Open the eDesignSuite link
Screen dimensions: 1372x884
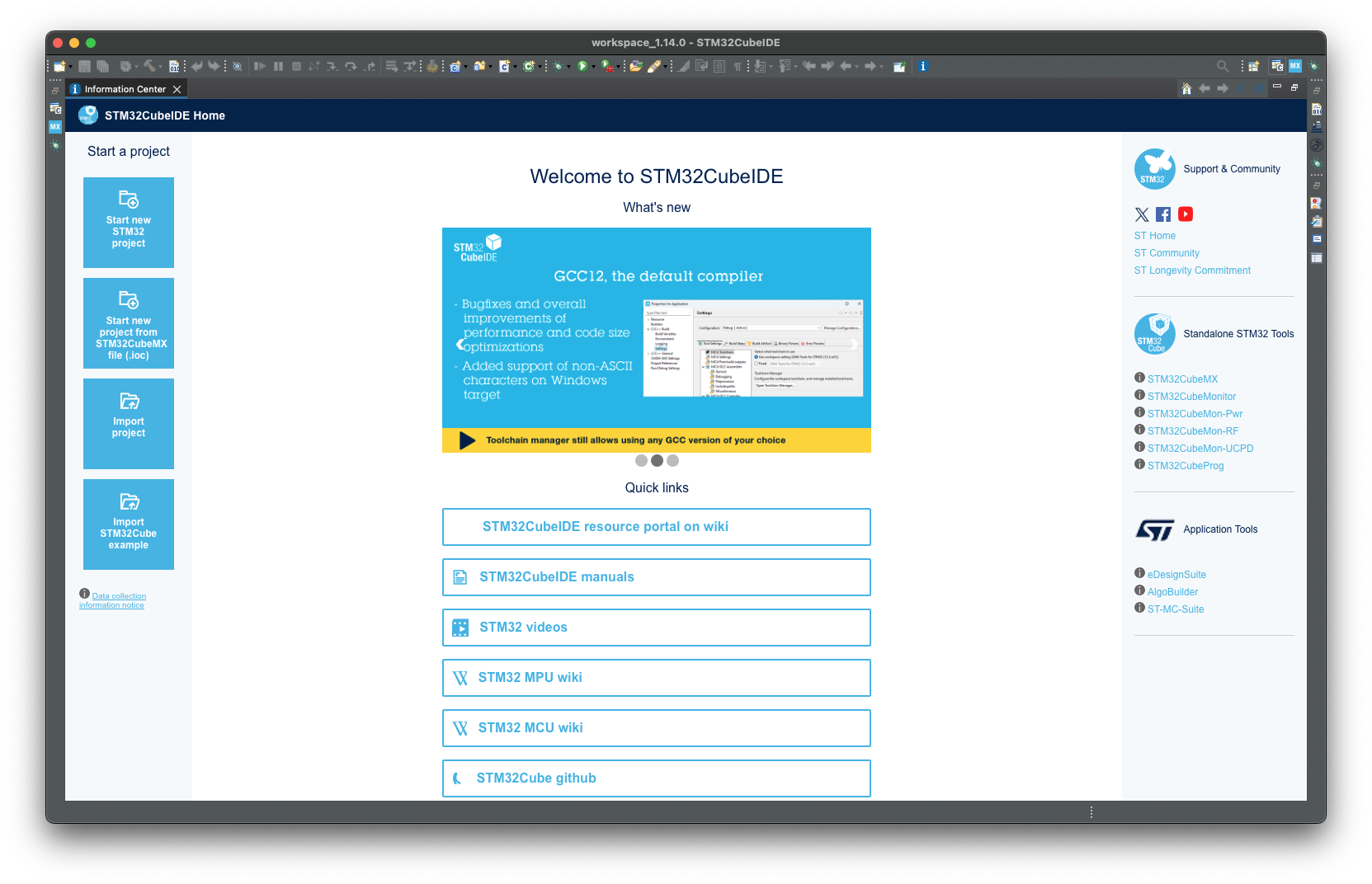point(1176,575)
